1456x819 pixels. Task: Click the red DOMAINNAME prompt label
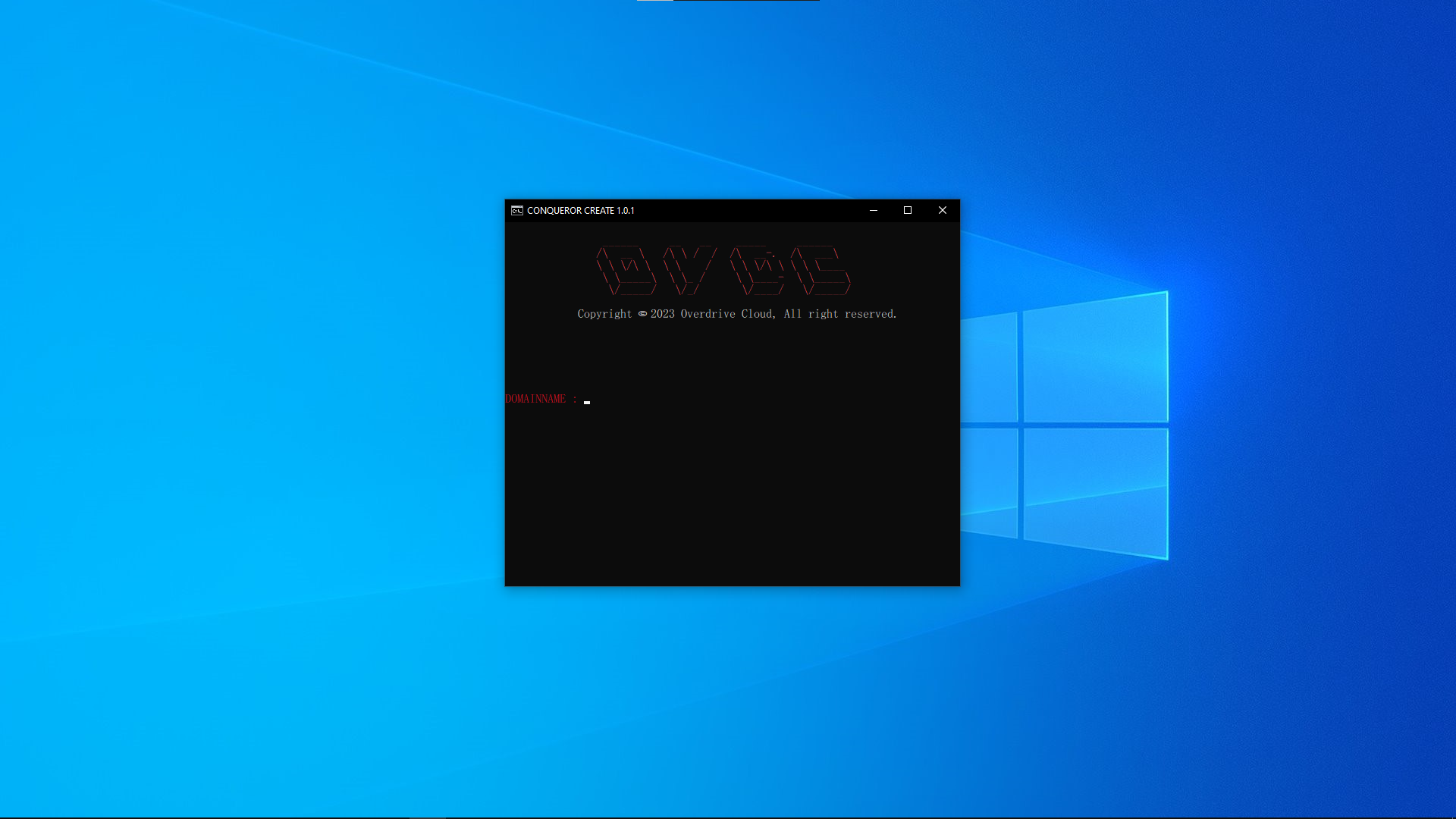tap(535, 399)
